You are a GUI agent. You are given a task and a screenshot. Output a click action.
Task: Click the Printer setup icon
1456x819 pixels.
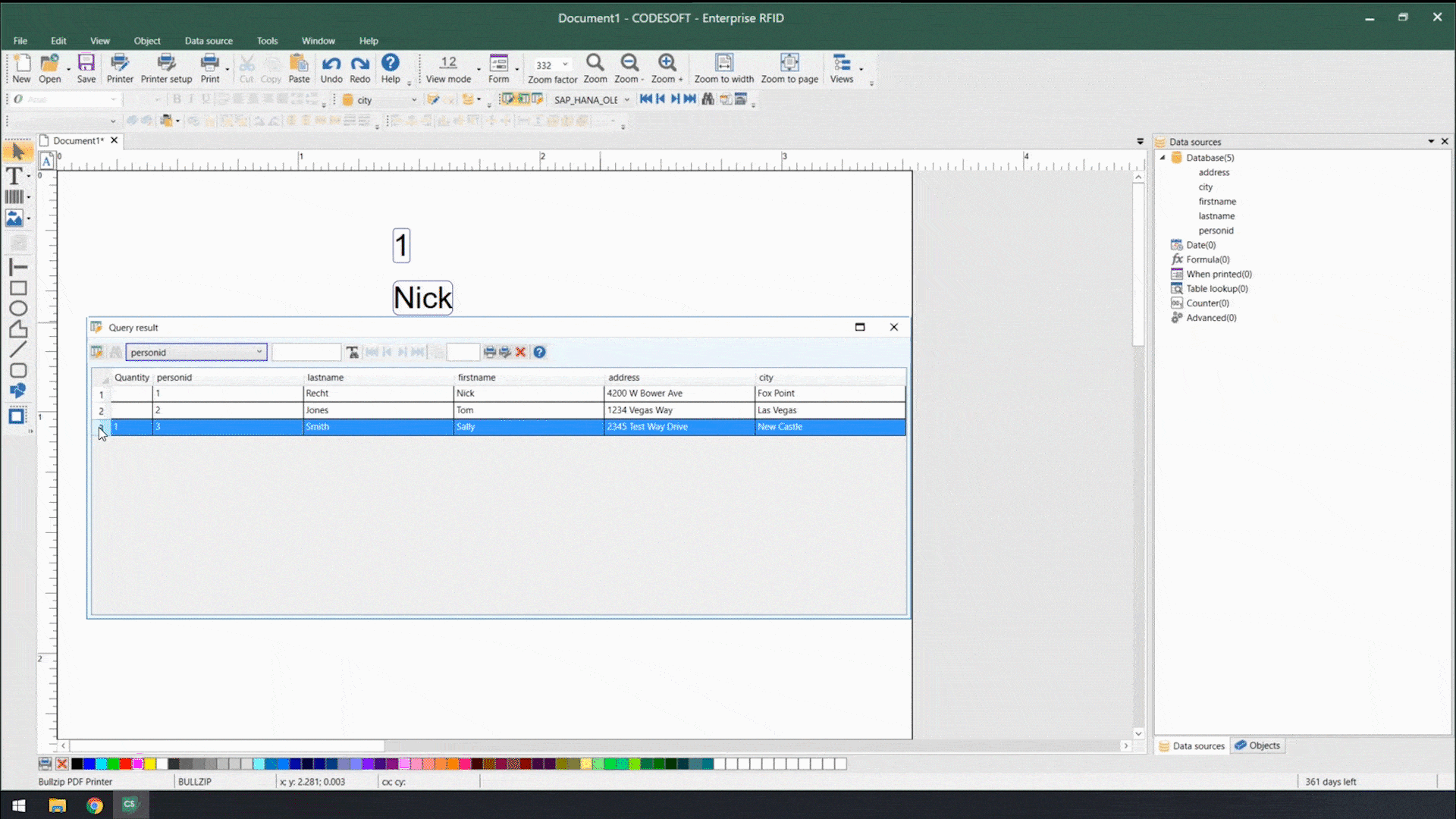(166, 67)
